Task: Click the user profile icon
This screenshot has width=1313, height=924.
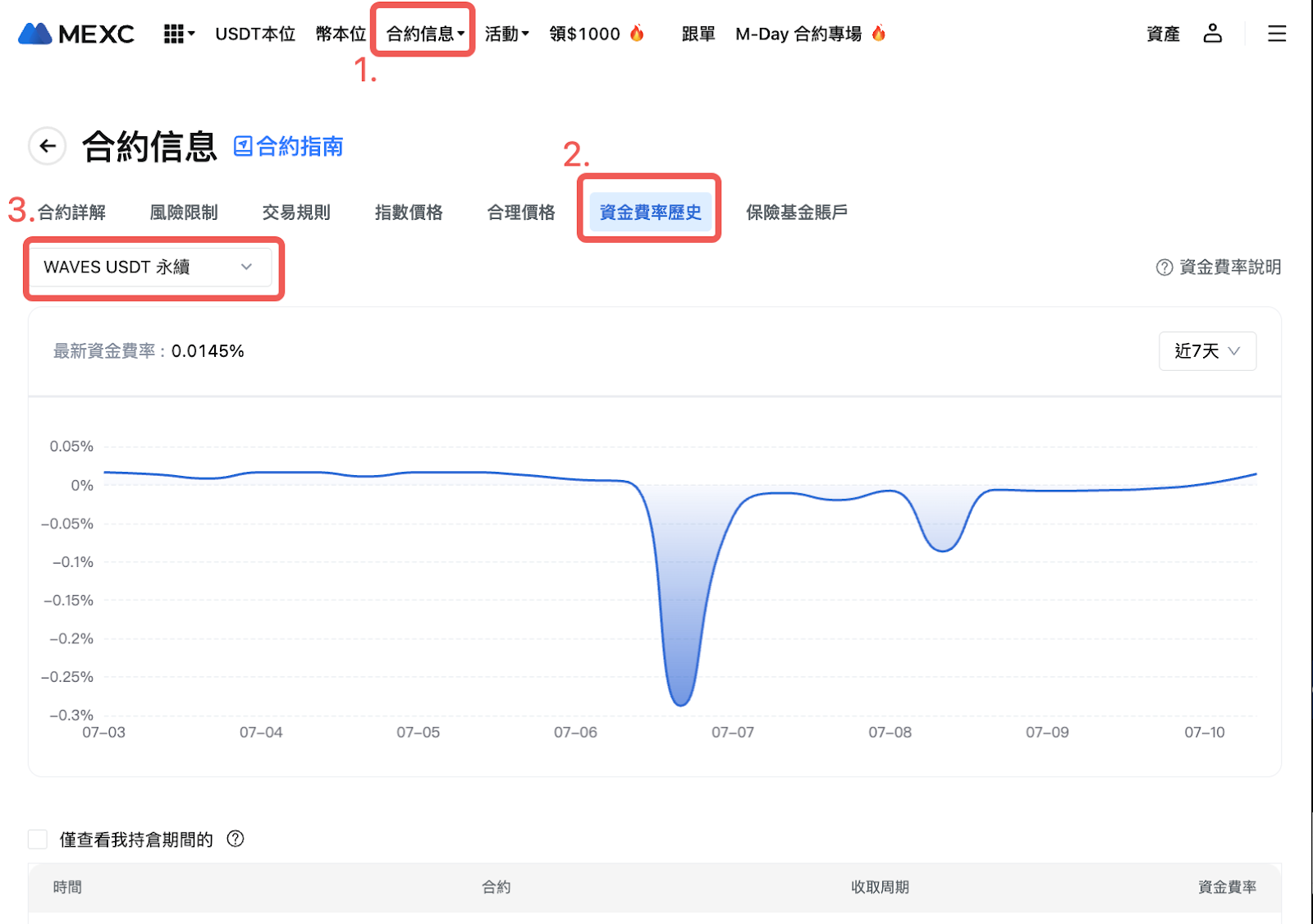Action: 1212,34
